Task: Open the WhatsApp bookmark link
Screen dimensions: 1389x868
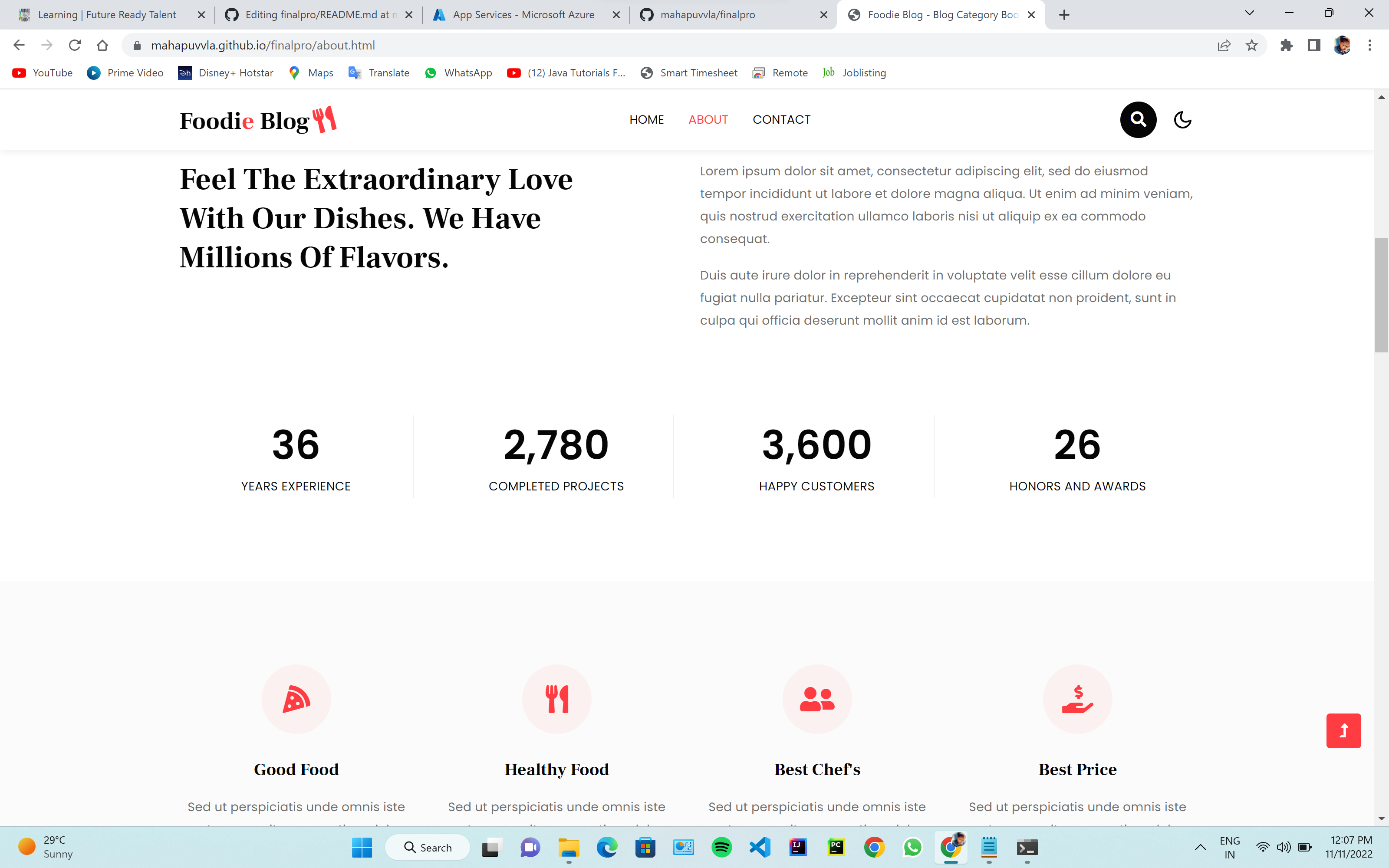Action: click(x=458, y=73)
